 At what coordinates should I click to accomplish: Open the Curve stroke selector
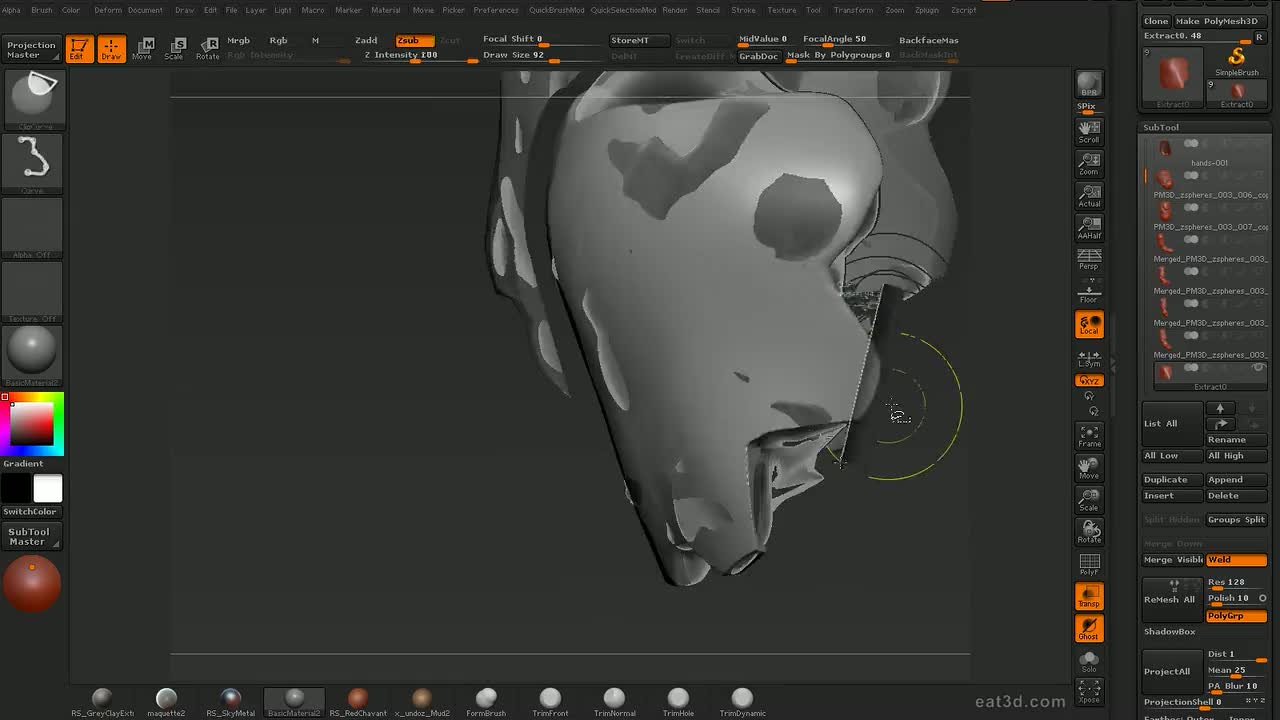pyautogui.click(x=32, y=164)
